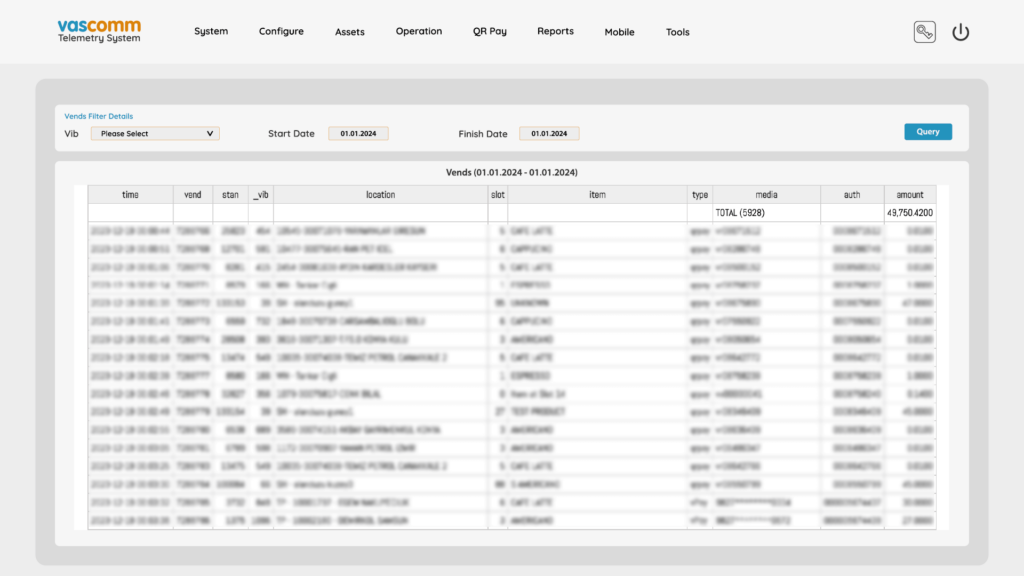Image resolution: width=1024 pixels, height=576 pixels.
Task: Open the System menu
Action: click(211, 31)
